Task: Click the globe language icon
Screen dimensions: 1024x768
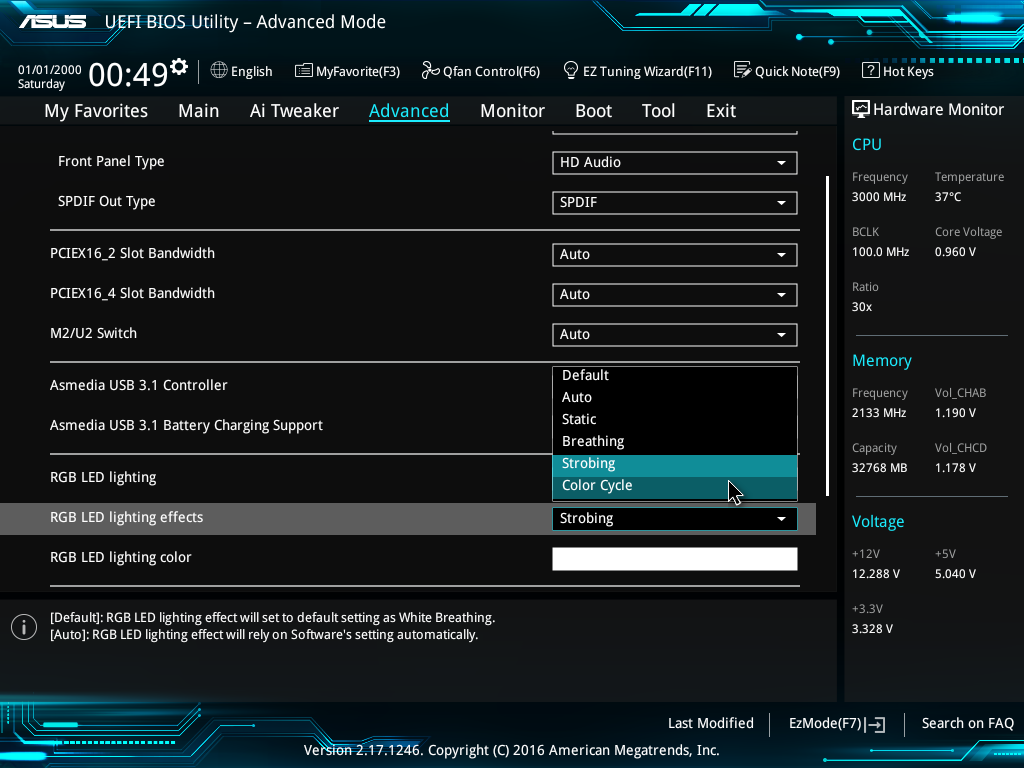Action: tap(219, 71)
